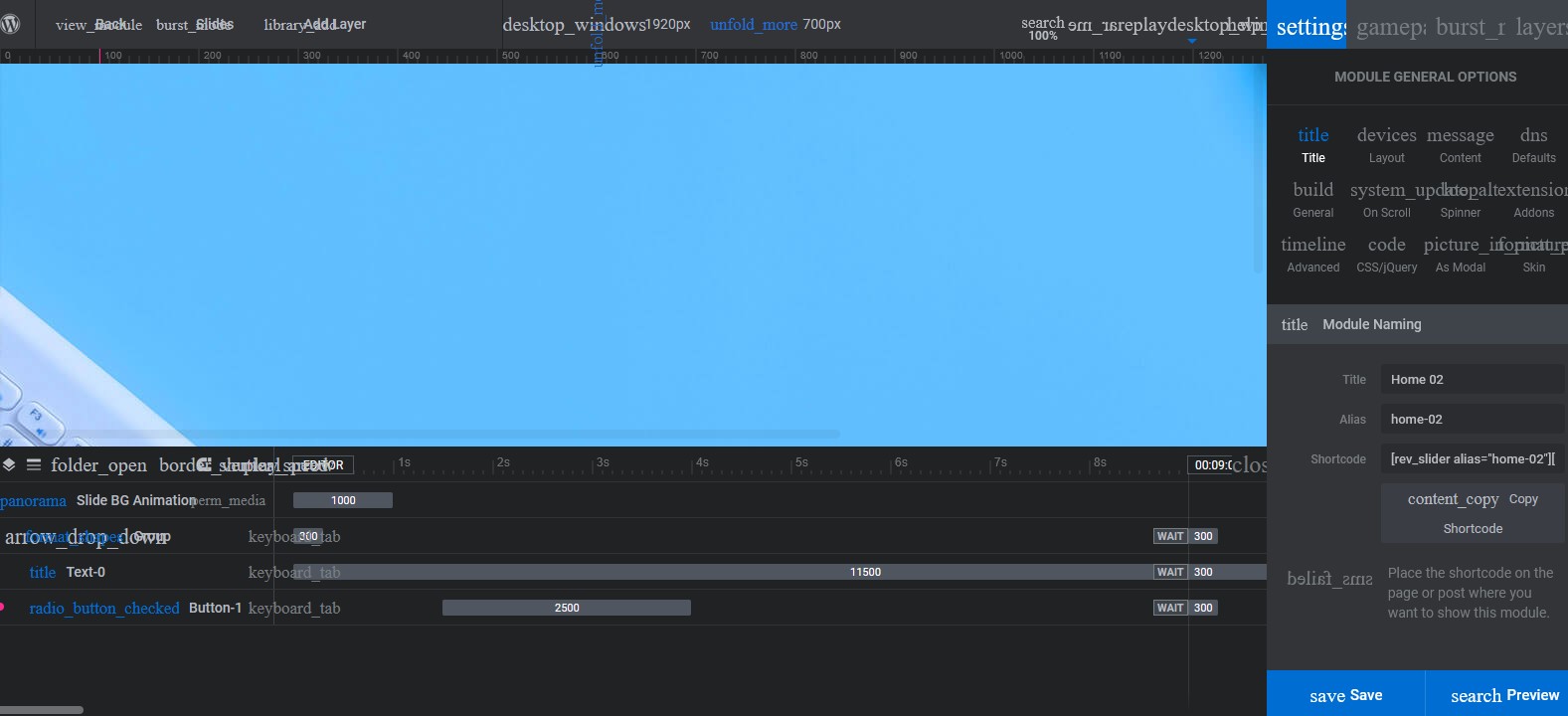The width and height of the screenshot is (1568, 716).
Task: Open the slider Preview
Action: click(1497, 695)
